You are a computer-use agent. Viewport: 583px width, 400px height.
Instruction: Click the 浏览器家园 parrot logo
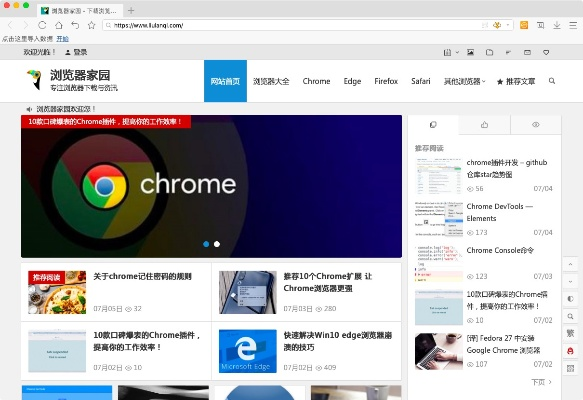pos(34,80)
